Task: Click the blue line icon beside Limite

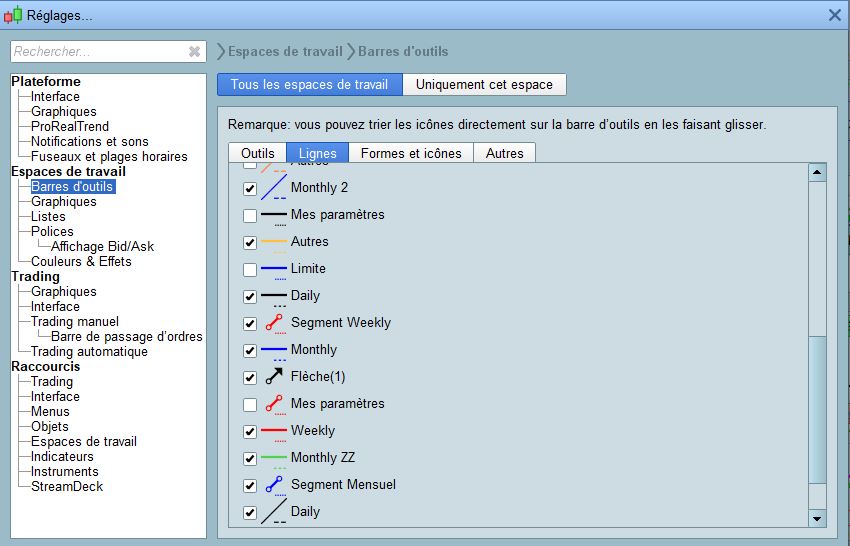Action: [x=273, y=269]
